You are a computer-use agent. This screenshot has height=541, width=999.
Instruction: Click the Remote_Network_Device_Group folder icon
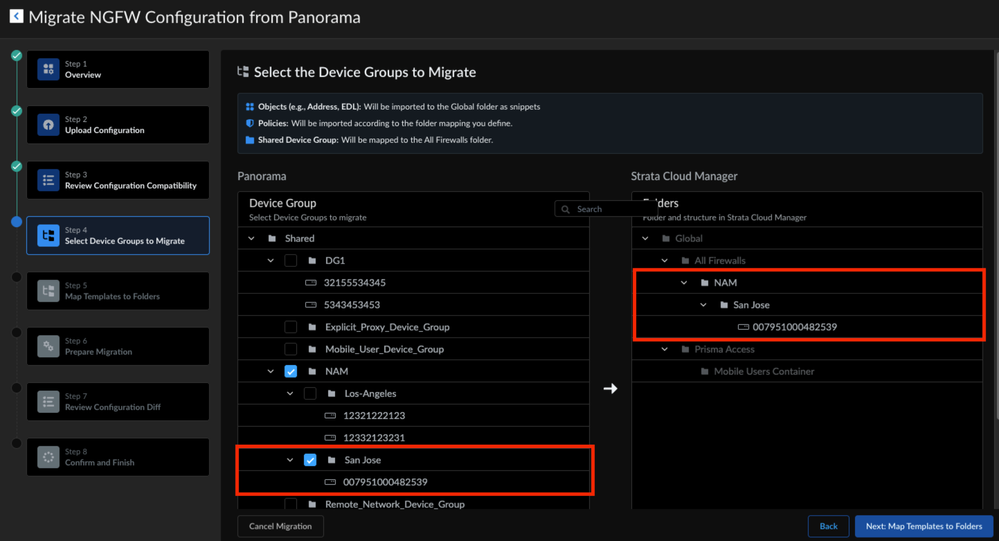[312, 505]
